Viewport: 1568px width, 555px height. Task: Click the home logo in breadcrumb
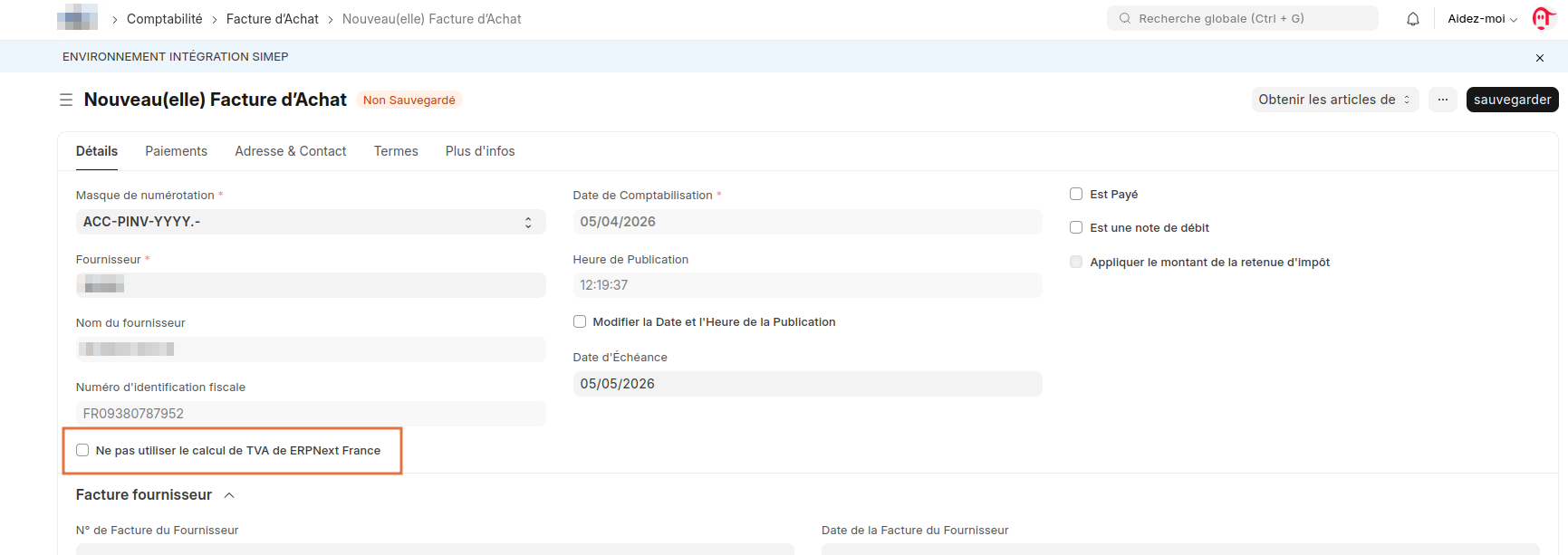(x=77, y=18)
